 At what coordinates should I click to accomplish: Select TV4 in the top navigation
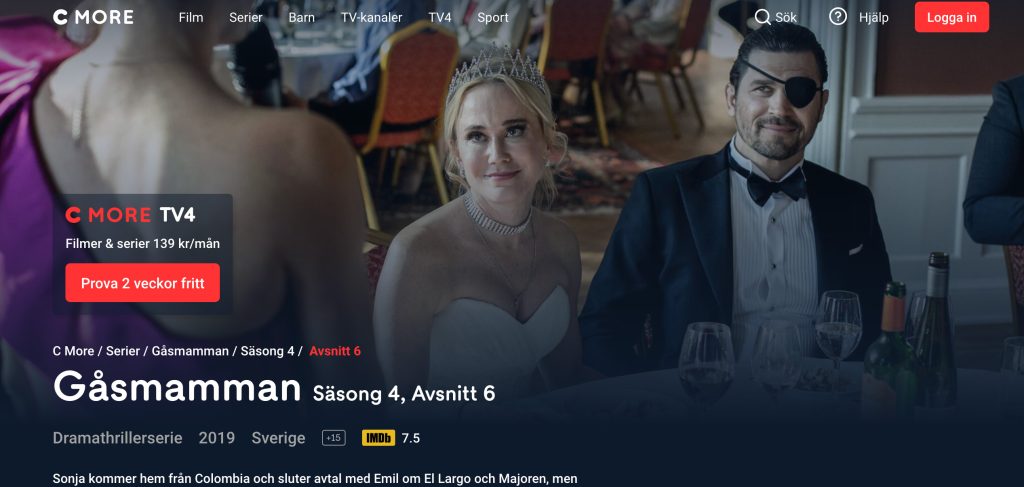click(x=440, y=18)
